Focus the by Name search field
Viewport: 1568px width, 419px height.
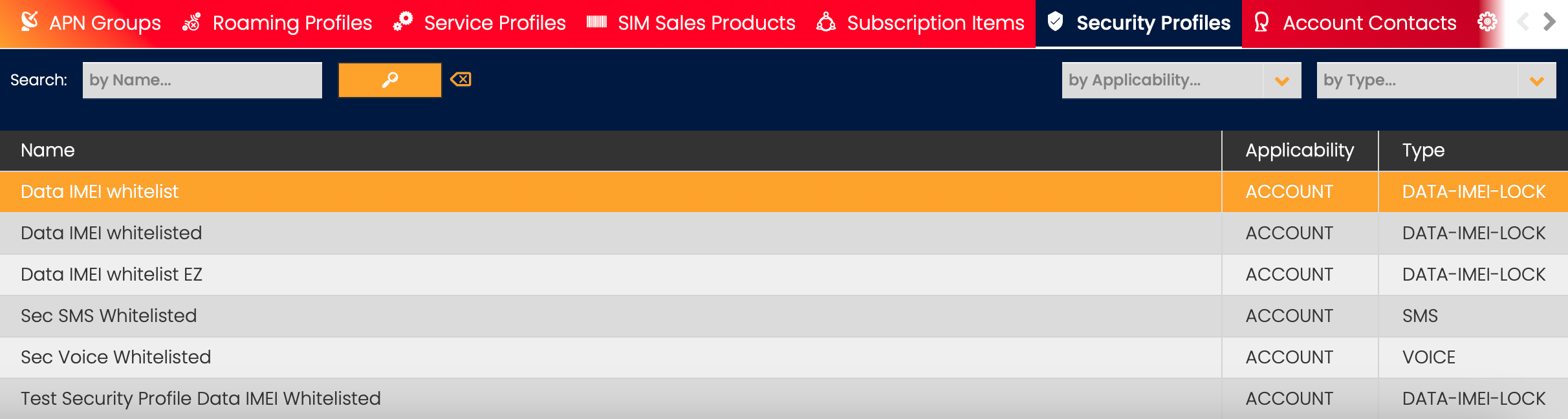[202, 80]
